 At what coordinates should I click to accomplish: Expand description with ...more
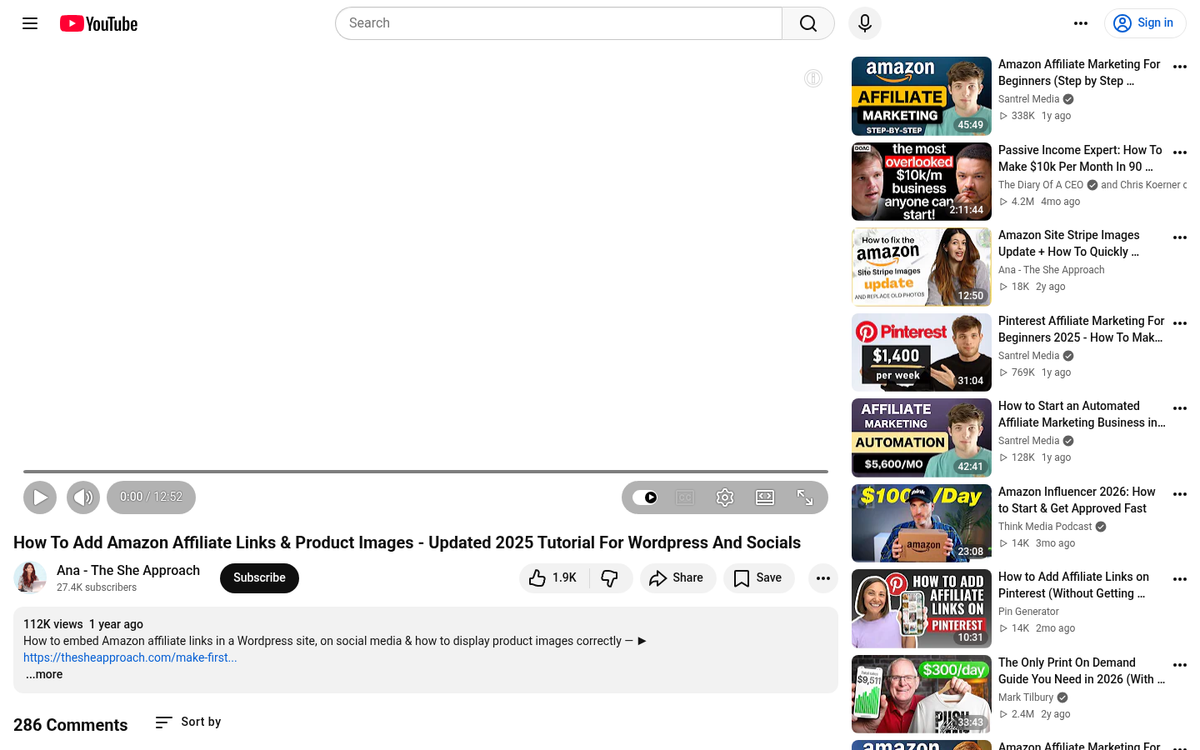coord(44,675)
